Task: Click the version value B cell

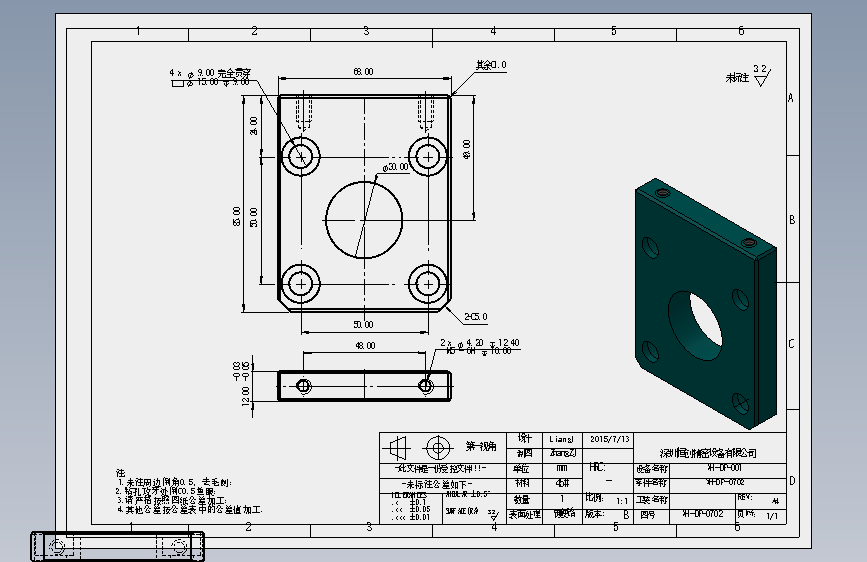Action: coord(626,514)
